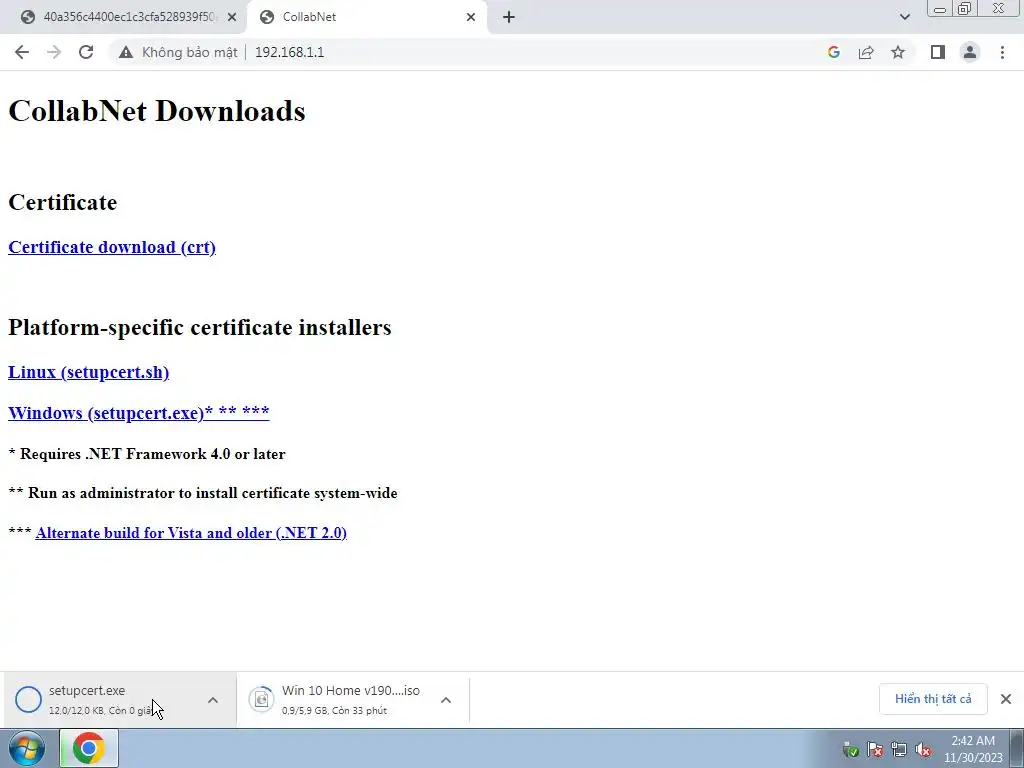Open the Chrome profile avatar menu
Viewport: 1024px width, 768px height.
(x=970, y=52)
